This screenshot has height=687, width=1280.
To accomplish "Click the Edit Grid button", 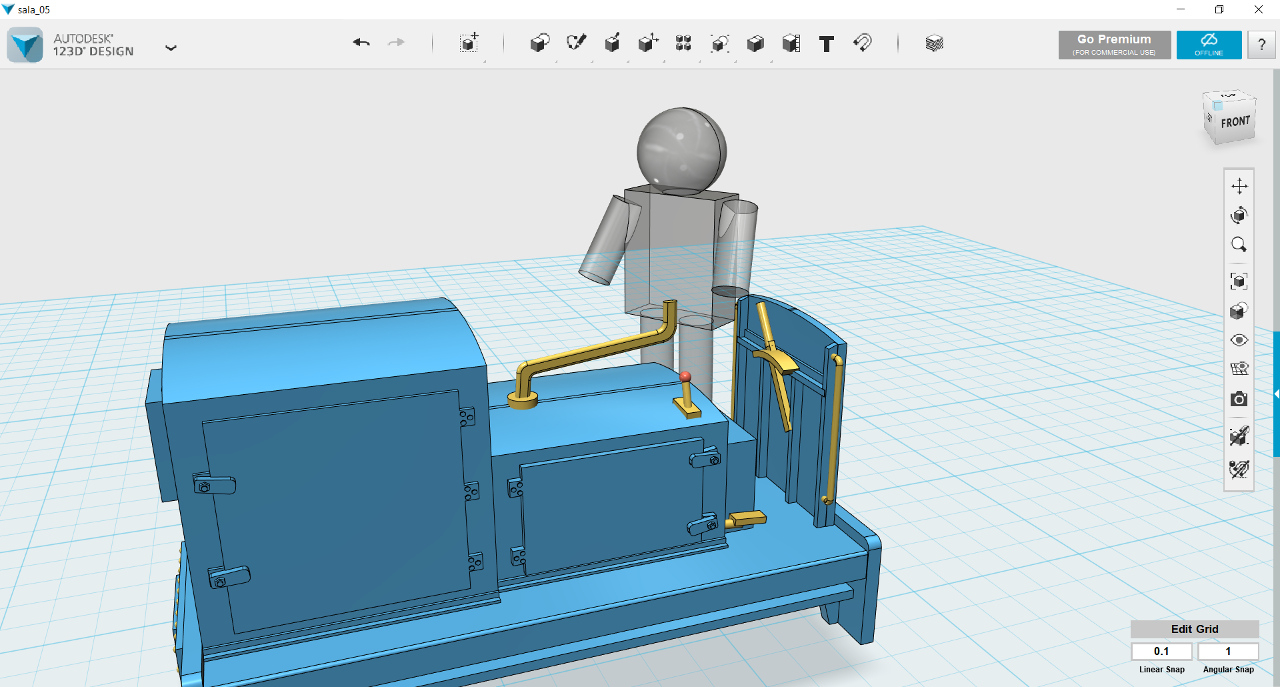I will point(1195,629).
